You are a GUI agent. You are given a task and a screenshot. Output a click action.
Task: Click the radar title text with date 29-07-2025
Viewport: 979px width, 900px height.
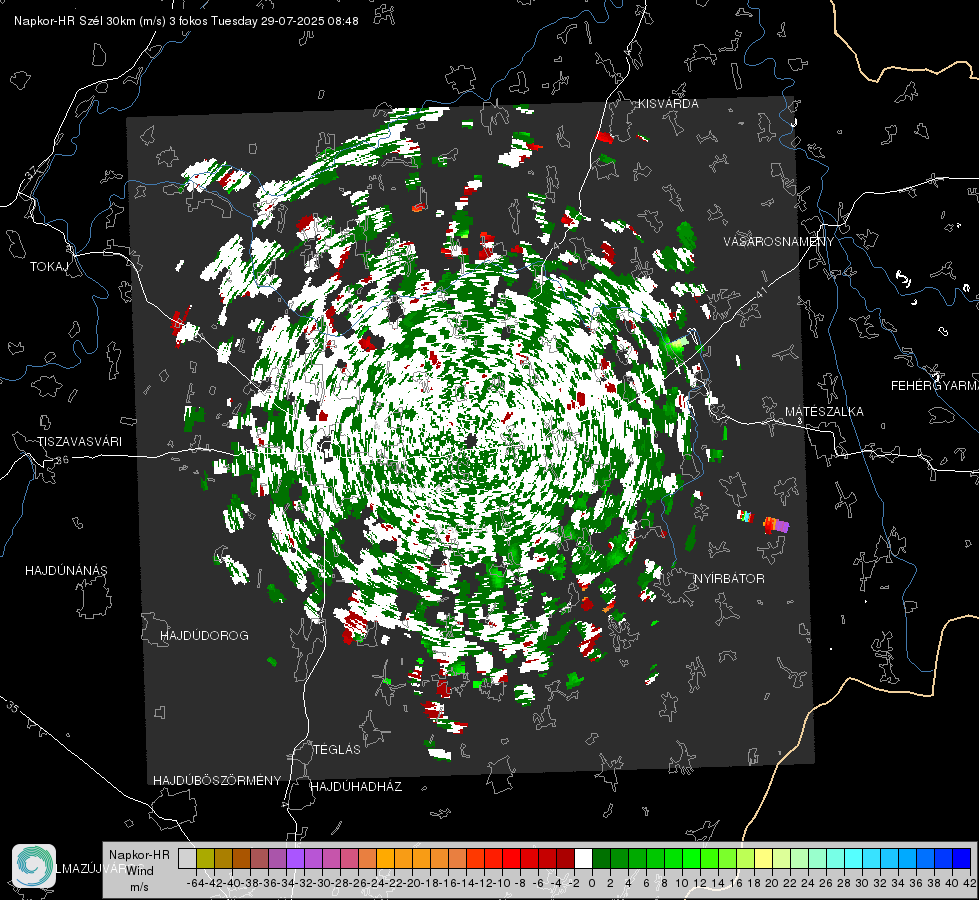pos(186,21)
